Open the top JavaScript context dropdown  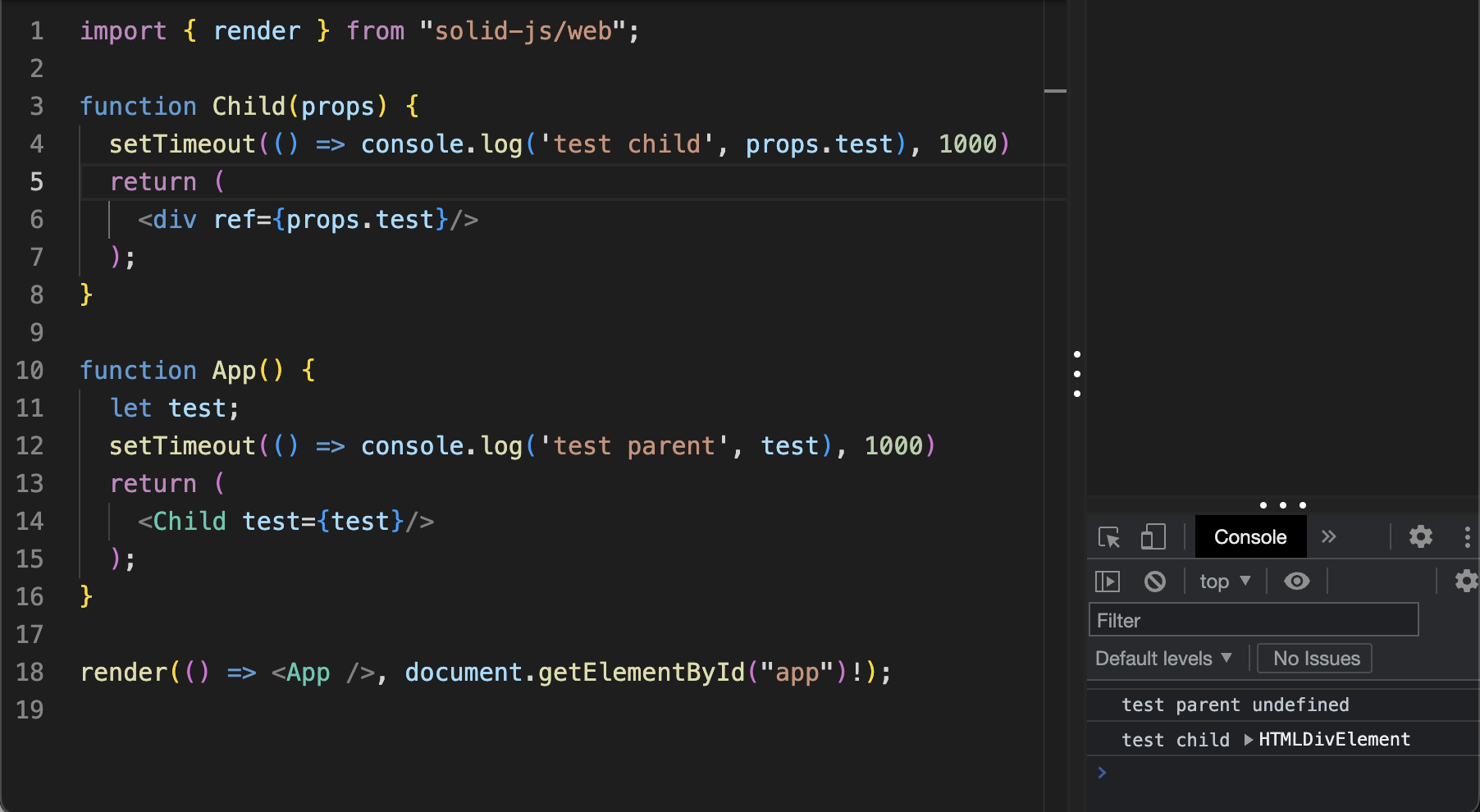[x=1225, y=582]
